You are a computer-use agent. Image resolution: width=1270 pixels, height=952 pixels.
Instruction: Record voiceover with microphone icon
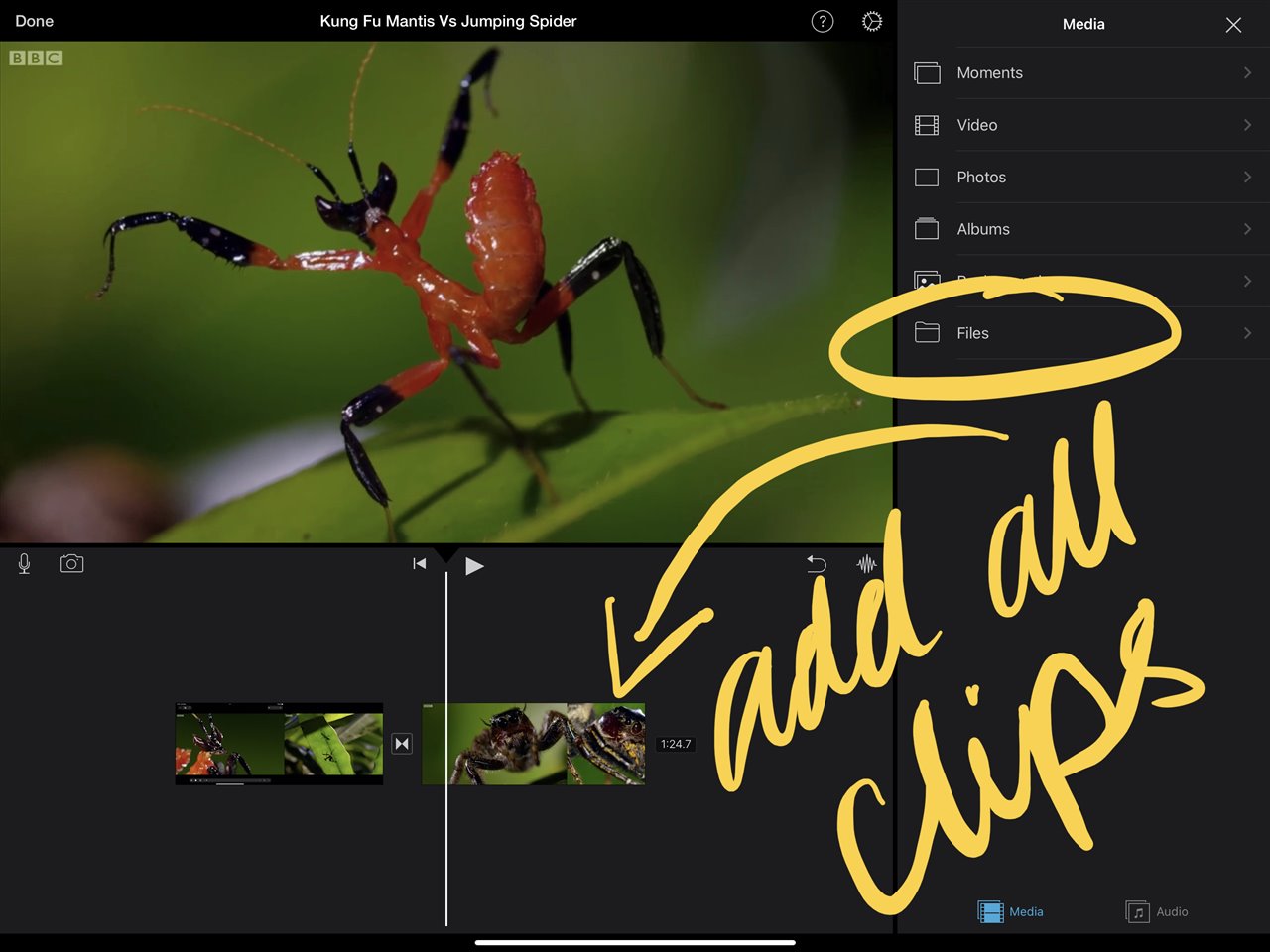tap(24, 564)
